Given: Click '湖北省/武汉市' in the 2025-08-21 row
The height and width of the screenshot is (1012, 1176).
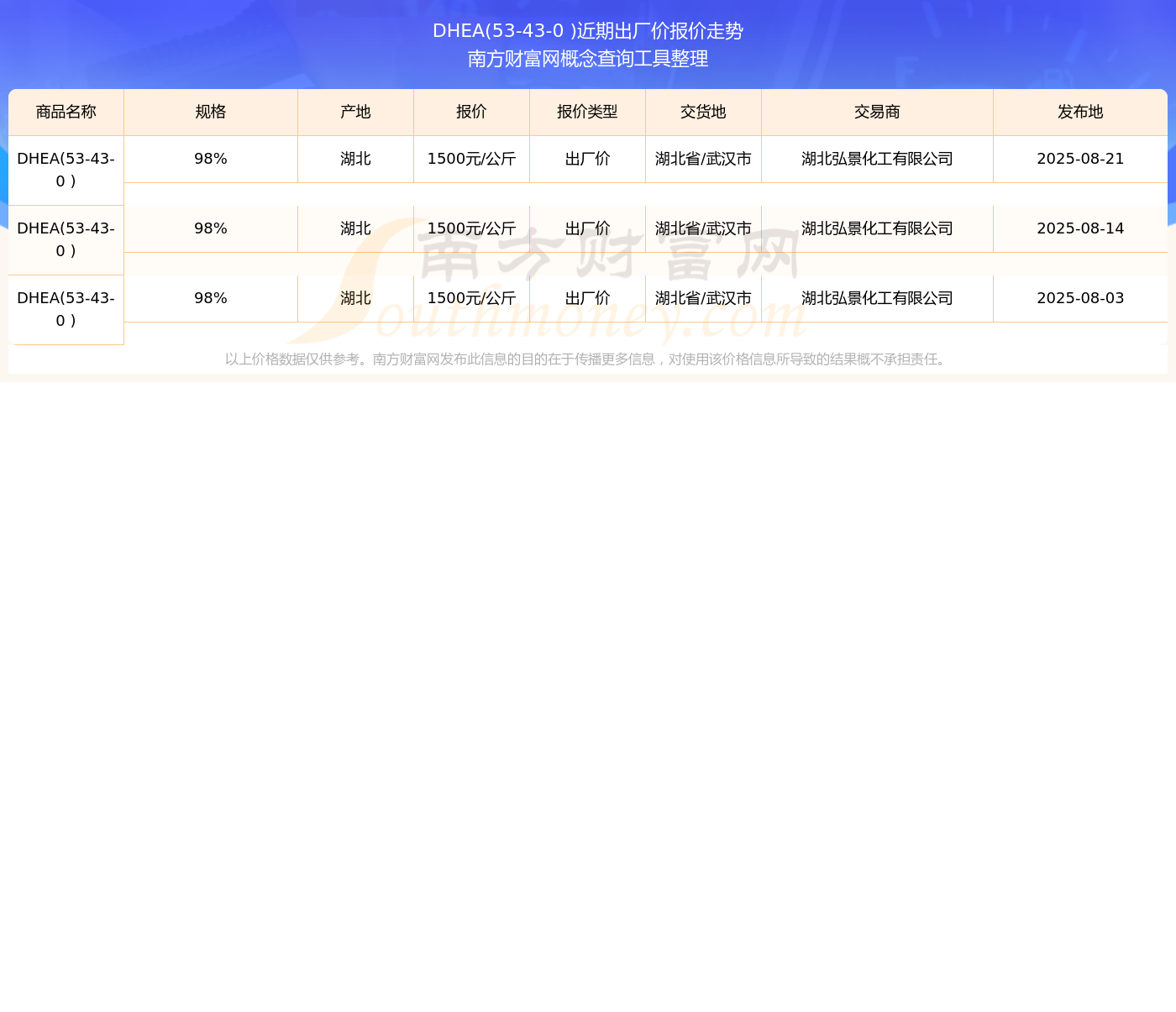Looking at the screenshot, I should pyautogui.click(x=703, y=159).
